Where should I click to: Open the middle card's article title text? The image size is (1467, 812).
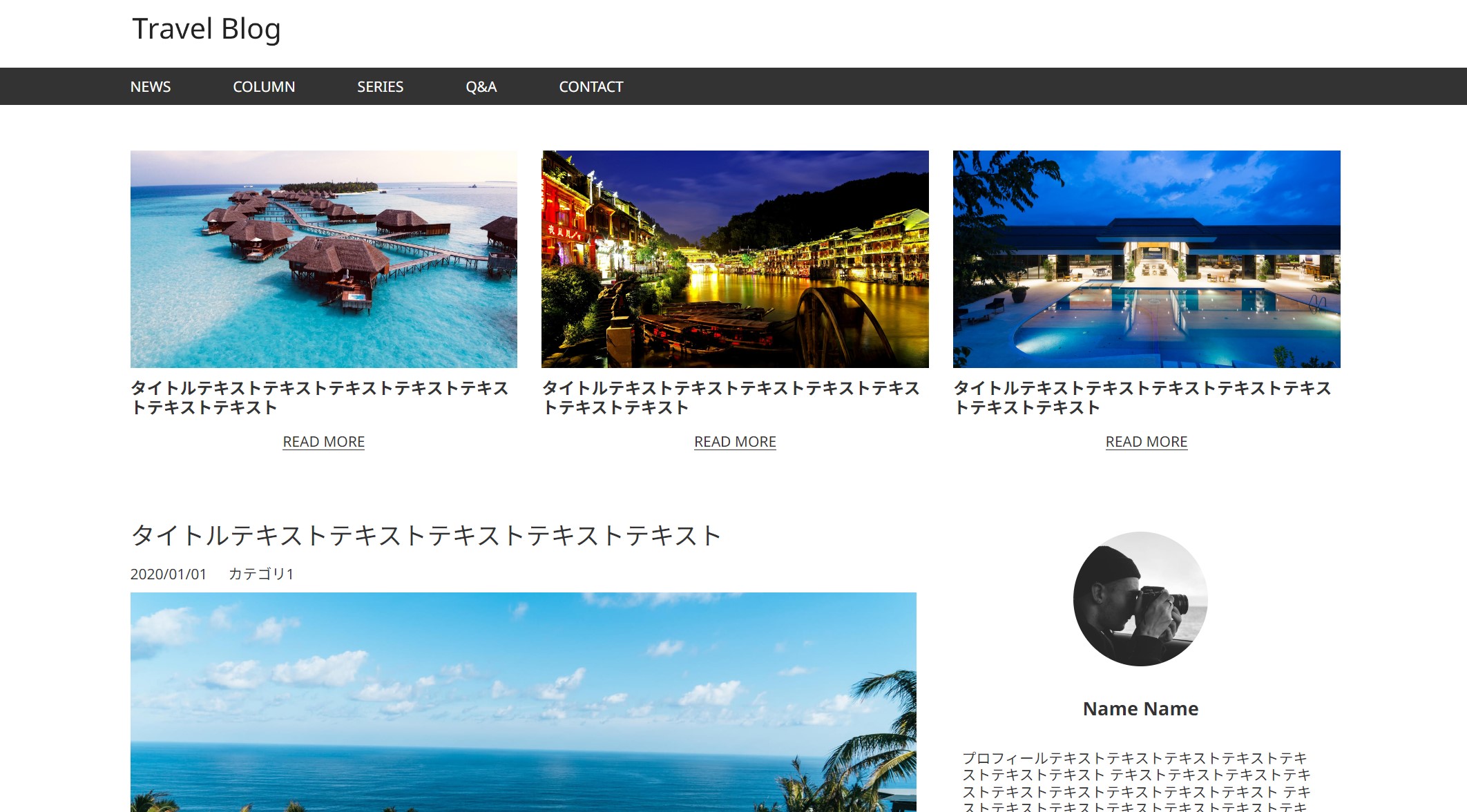tap(731, 398)
